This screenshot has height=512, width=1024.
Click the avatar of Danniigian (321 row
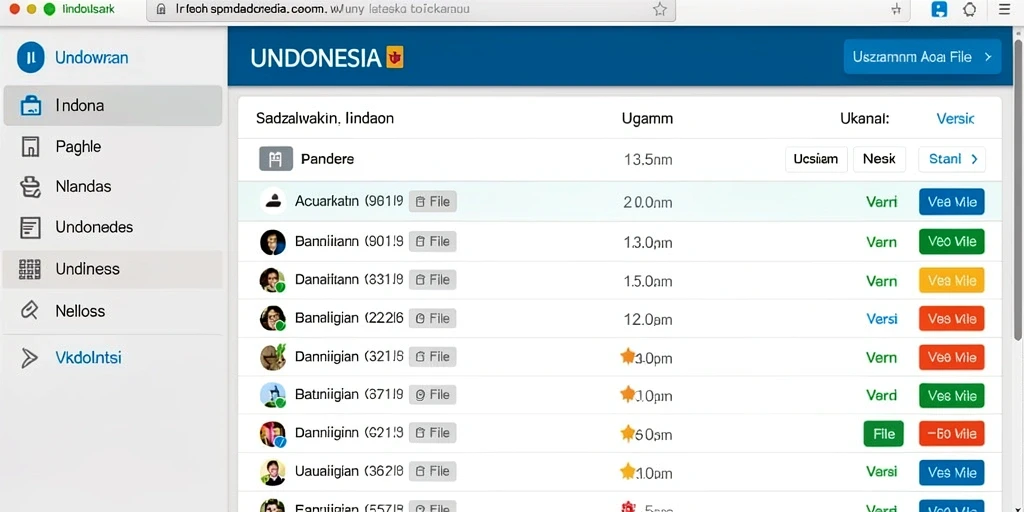point(273,357)
